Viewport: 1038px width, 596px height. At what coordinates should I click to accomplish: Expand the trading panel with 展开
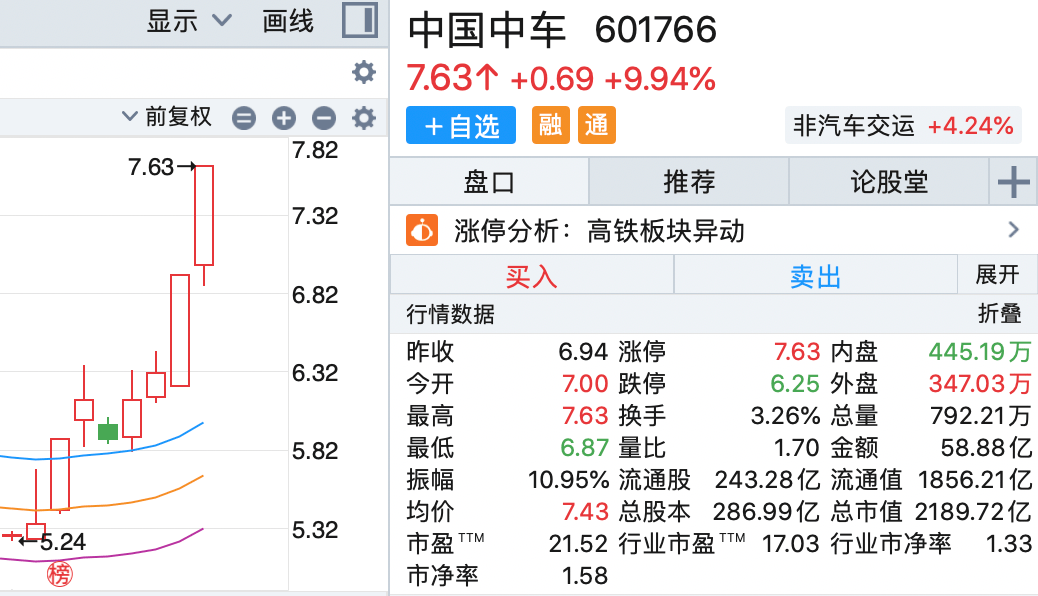click(997, 275)
